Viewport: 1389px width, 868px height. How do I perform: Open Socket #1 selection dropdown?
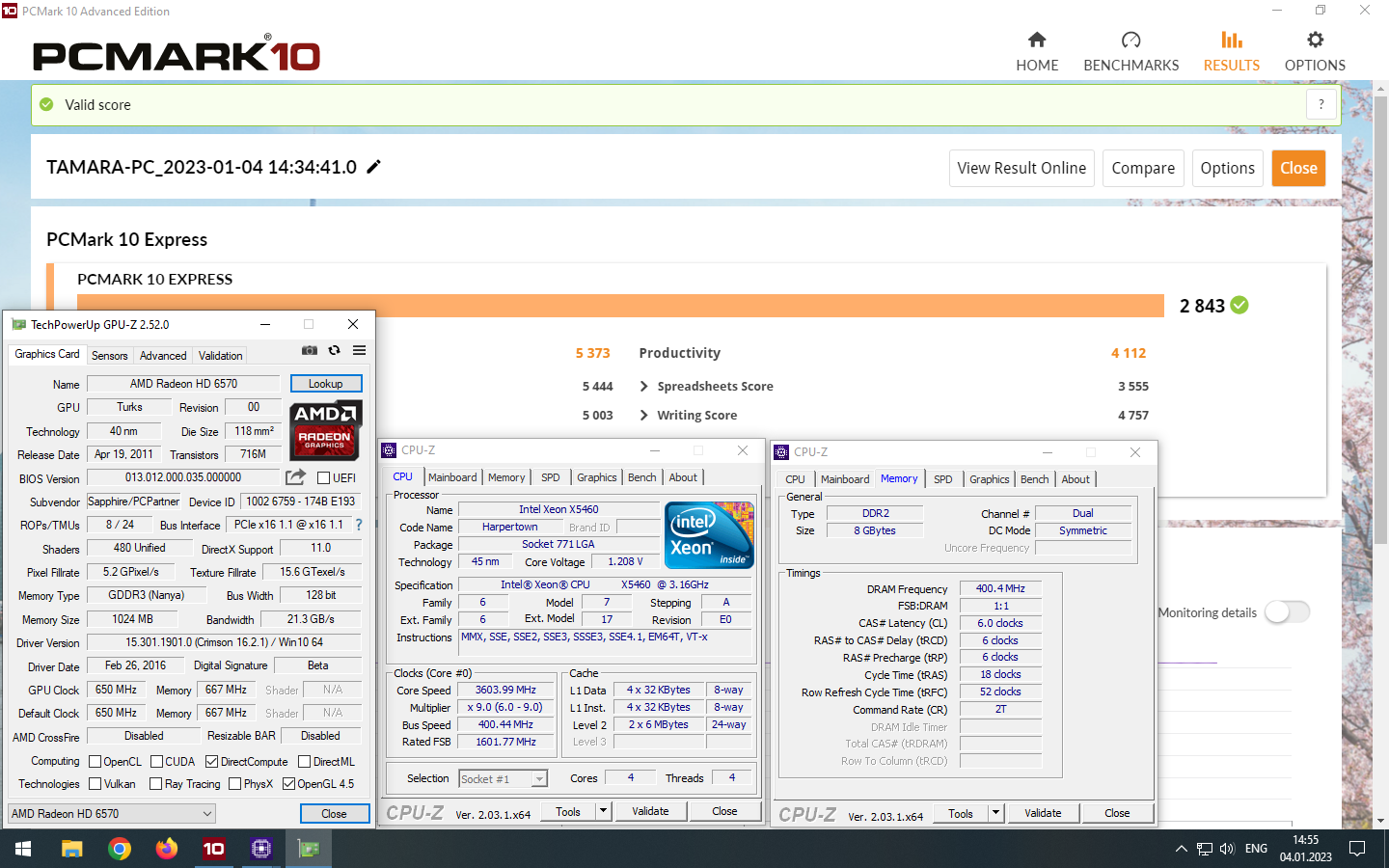[504, 778]
